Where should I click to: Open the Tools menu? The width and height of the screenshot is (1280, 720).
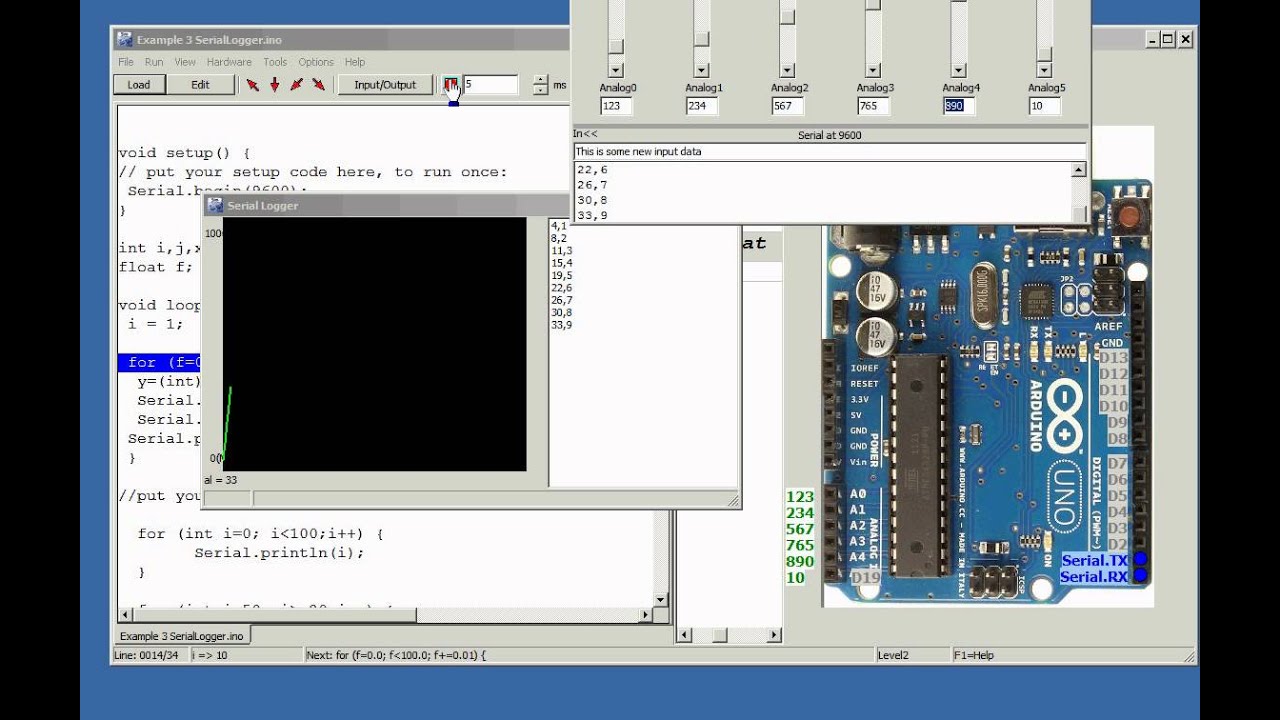click(x=275, y=62)
